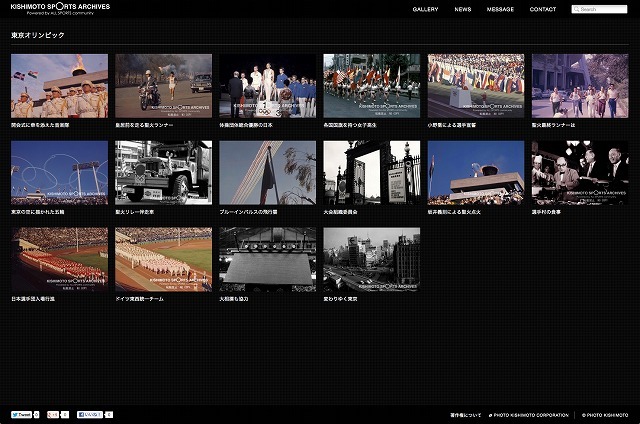Open the MESSAGE menu item
Viewport: 640px width, 424px height.
[500, 9]
